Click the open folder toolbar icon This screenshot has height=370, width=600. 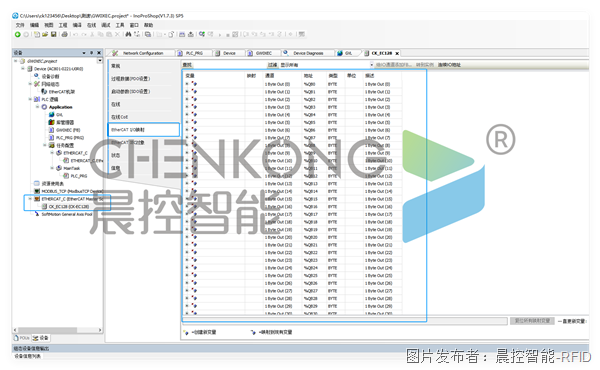(45, 34)
